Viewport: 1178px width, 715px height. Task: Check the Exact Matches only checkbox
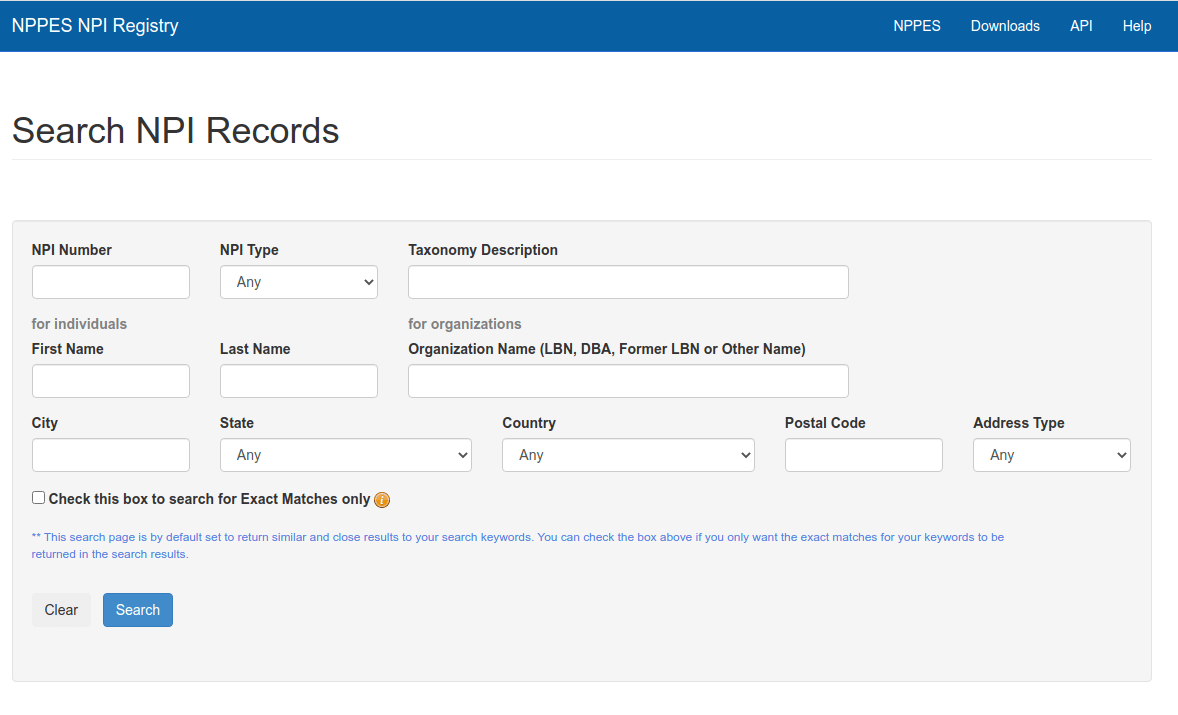pos(39,498)
